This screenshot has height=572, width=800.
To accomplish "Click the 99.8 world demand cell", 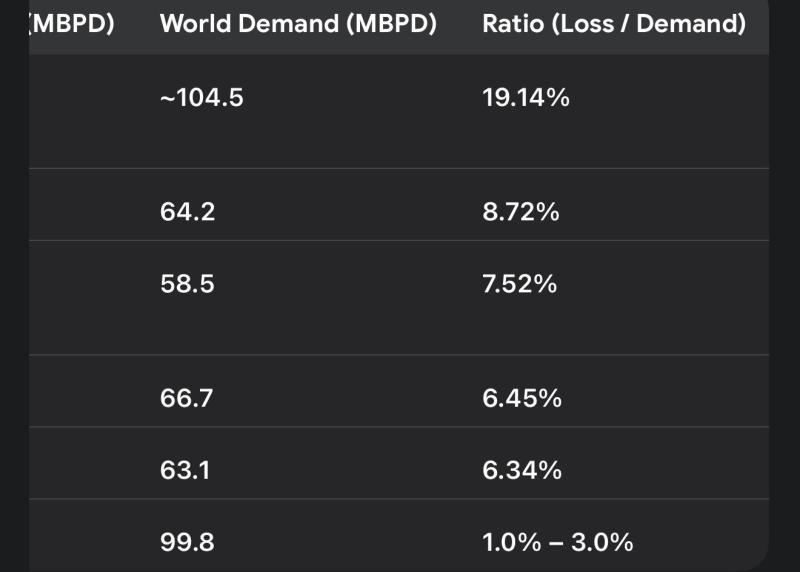I will (187, 542).
